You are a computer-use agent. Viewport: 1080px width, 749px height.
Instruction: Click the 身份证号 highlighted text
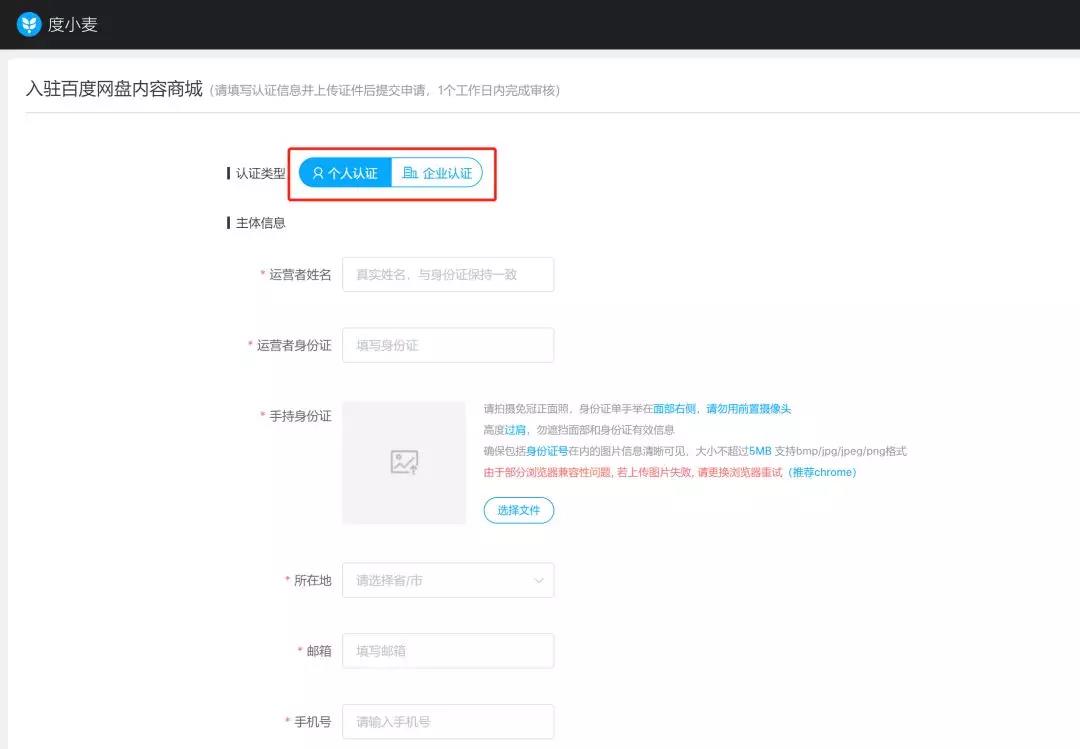(548, 451)
